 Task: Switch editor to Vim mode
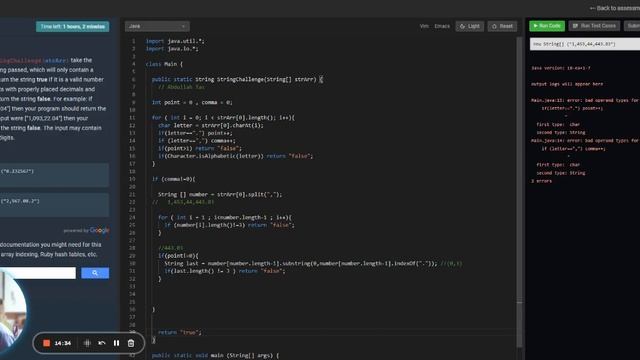424,26
